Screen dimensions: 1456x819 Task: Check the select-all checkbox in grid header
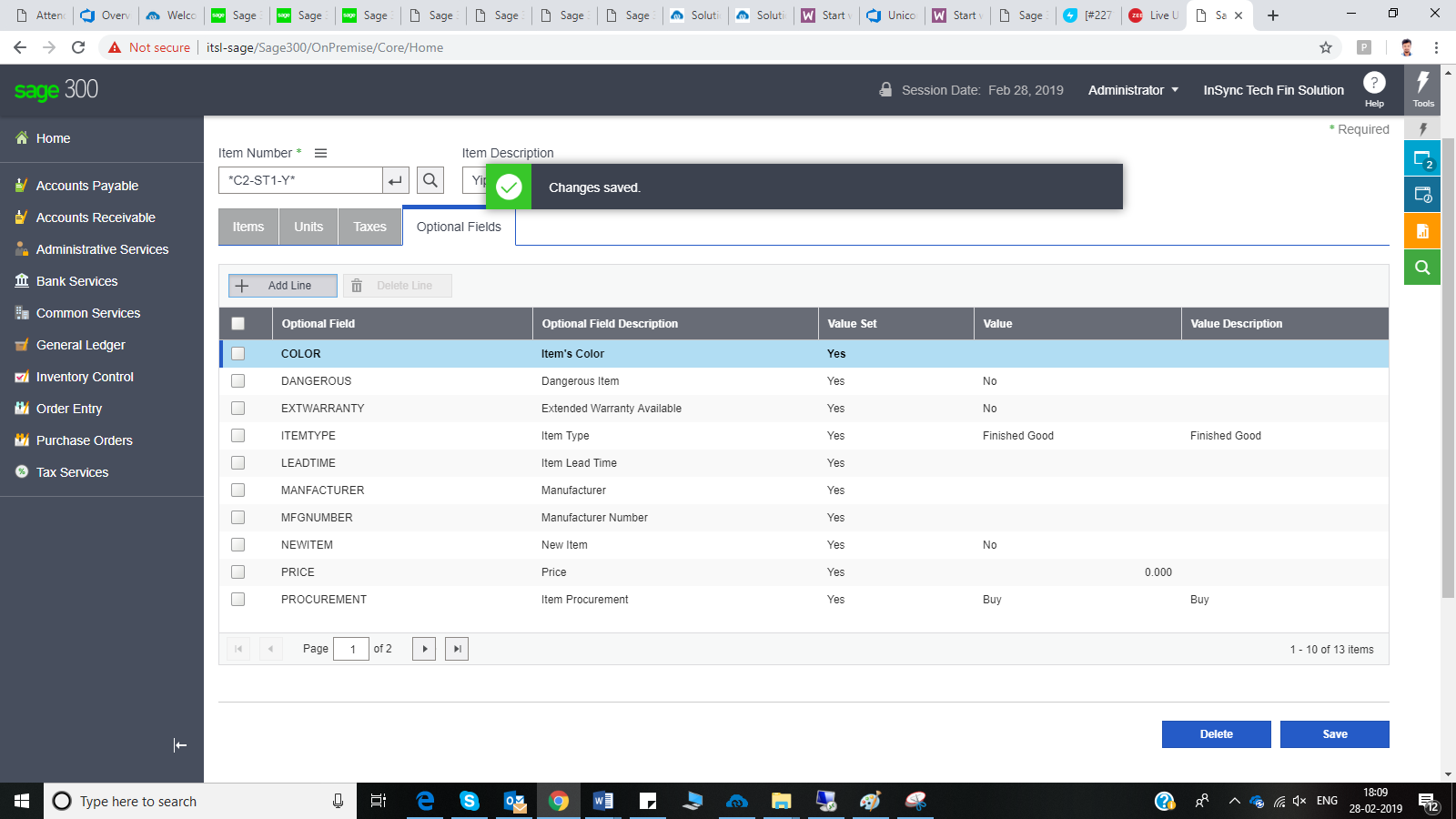click(x=238, y=323)
